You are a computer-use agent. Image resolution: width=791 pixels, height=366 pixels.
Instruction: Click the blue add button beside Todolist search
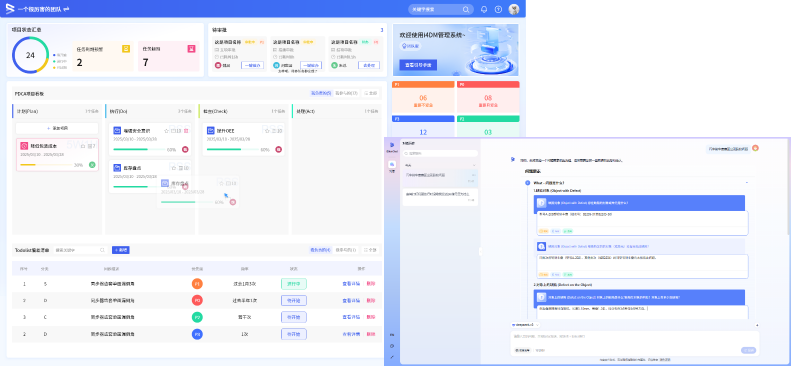(121, 250)
